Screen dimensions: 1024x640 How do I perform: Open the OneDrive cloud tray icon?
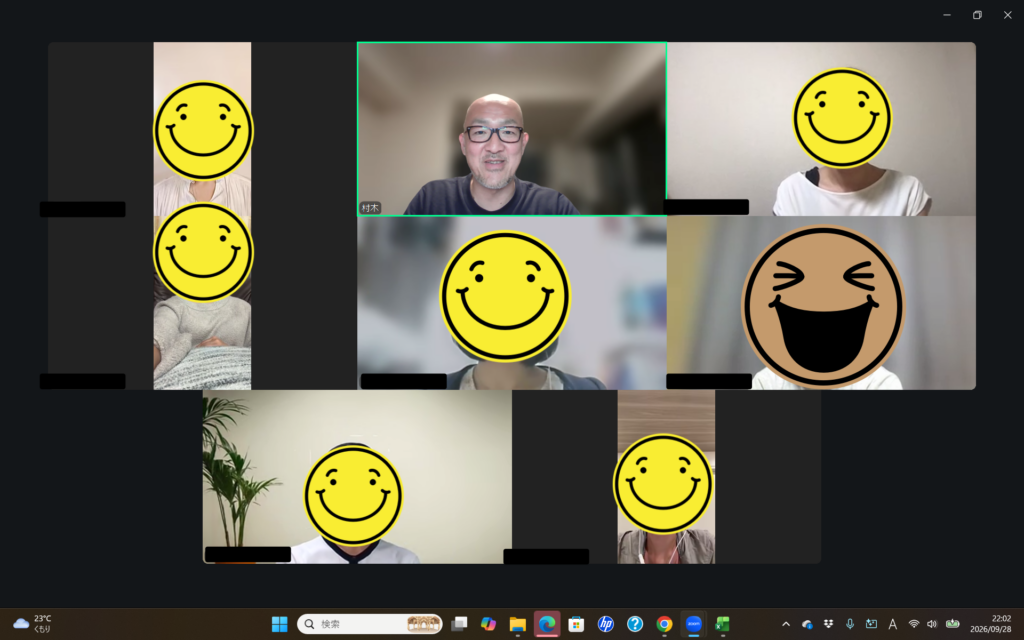[x=807, y=624]
